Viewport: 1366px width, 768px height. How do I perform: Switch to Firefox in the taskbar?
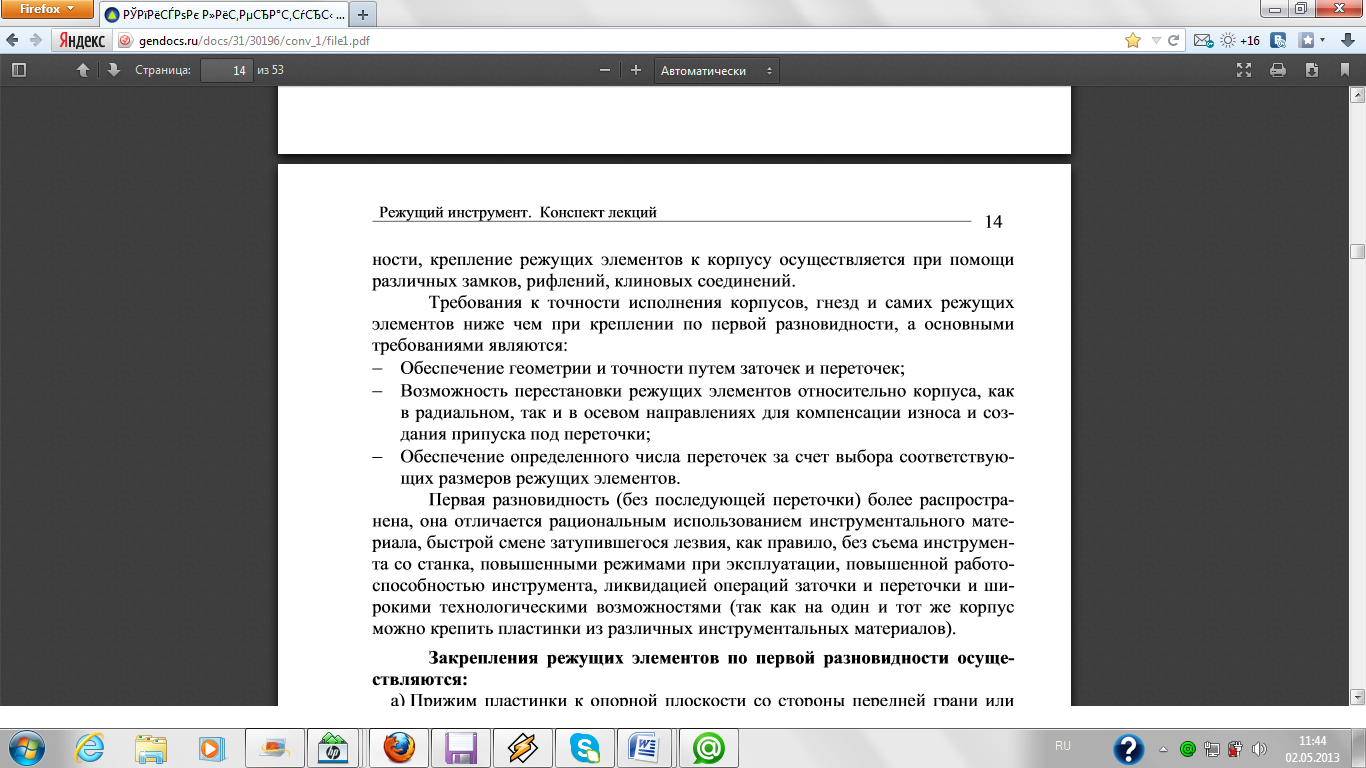click(399, 747)
